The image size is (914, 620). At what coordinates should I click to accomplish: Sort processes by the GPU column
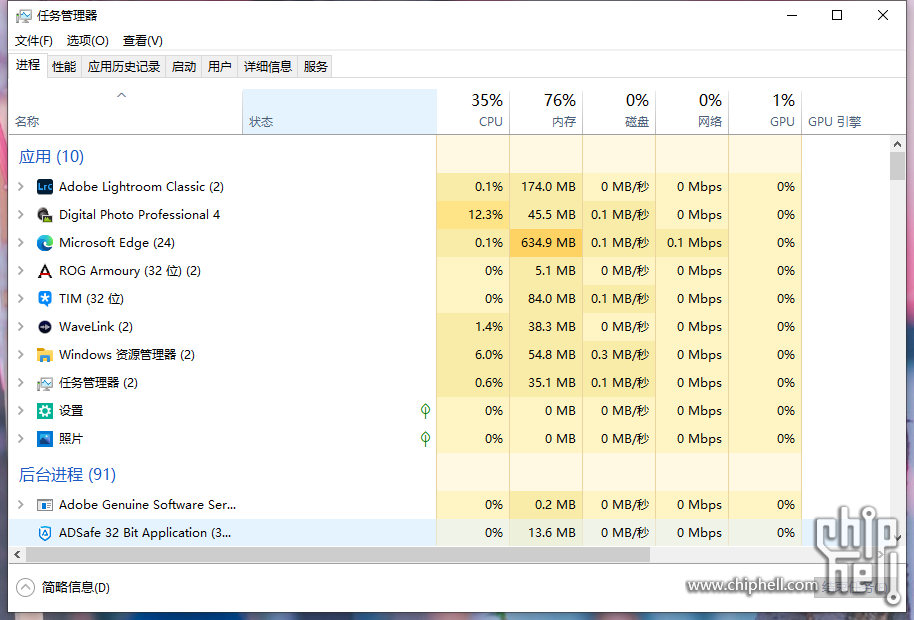[x=765, y=112]
